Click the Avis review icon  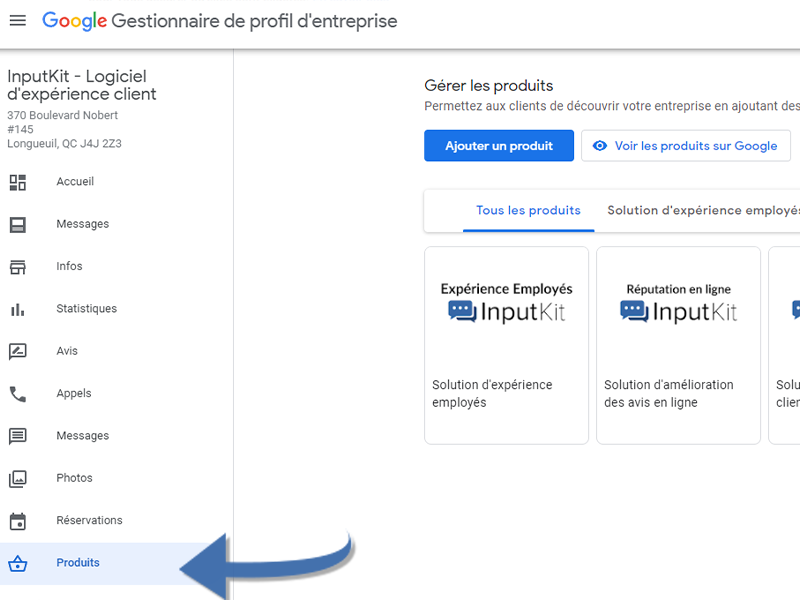pos(18,352)
